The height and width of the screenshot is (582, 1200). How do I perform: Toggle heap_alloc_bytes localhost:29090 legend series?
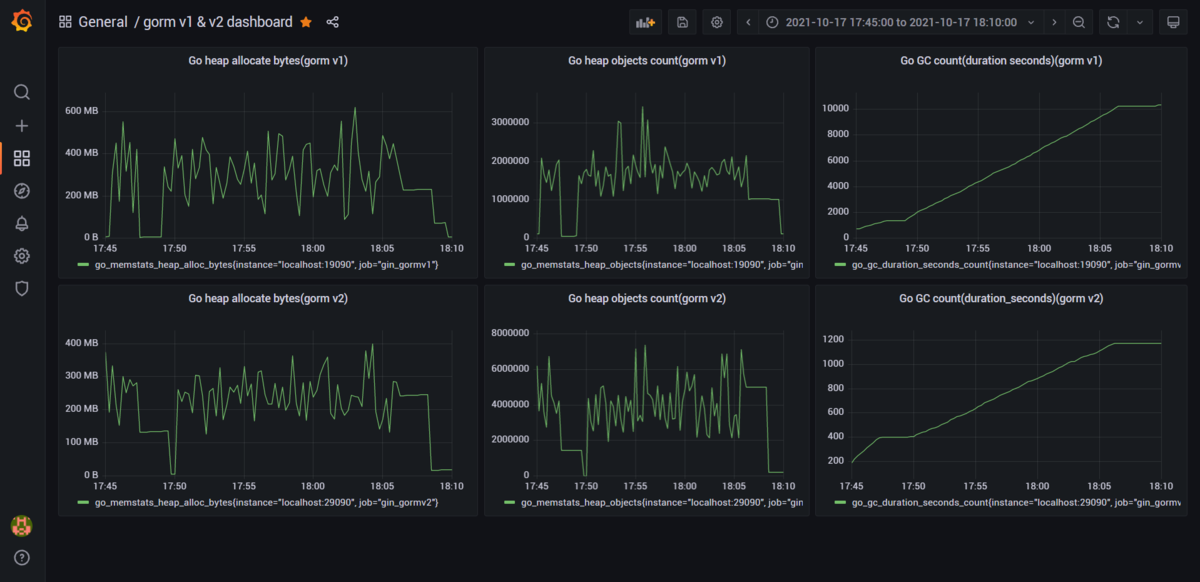pyautogui.click(x=266, y=502)
